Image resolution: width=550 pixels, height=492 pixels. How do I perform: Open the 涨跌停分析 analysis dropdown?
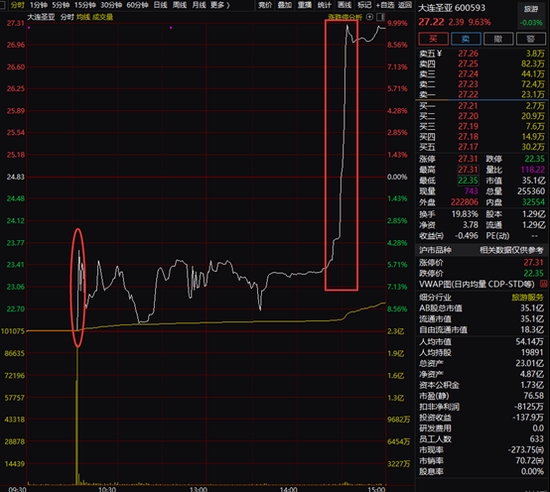[x=345, y=17]
